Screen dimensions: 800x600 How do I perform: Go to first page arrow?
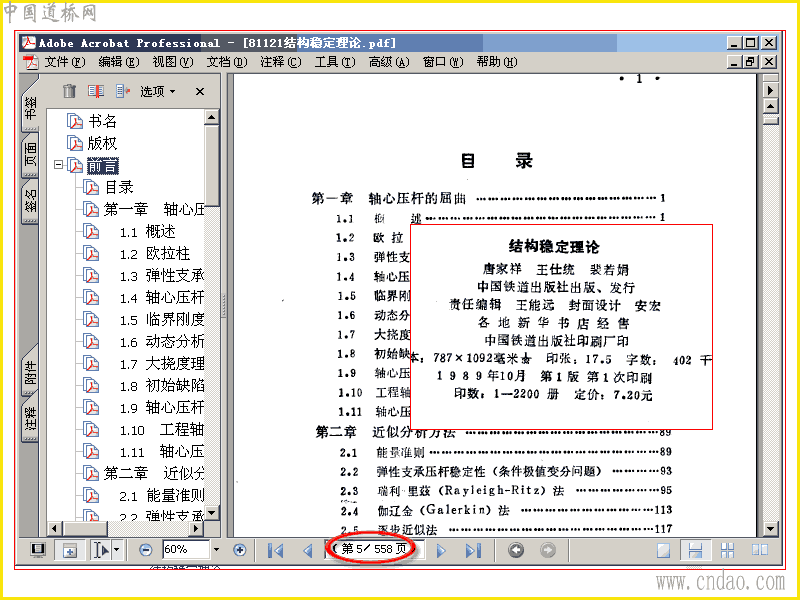(275, 551)
